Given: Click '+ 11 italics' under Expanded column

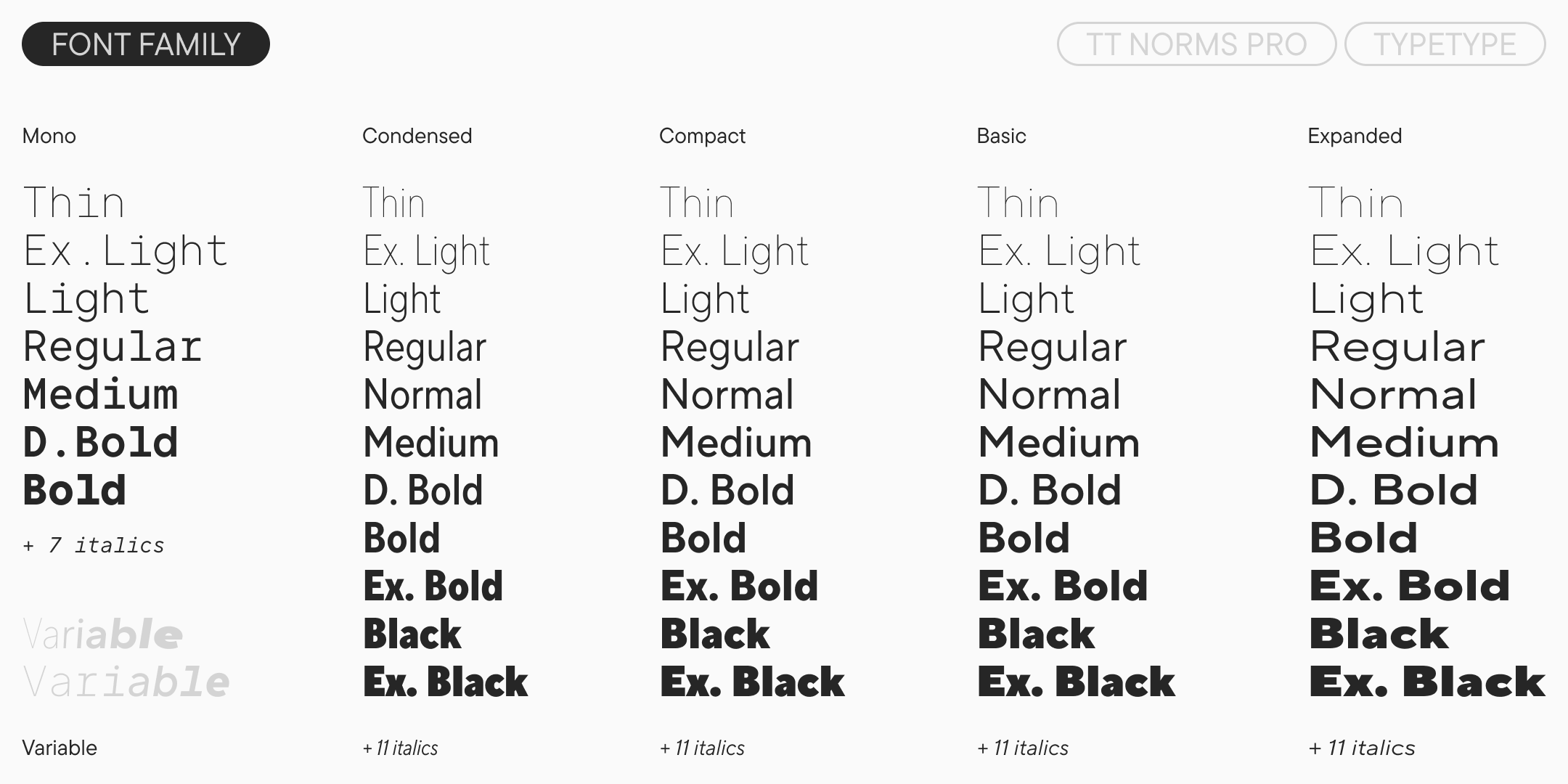Looking at the screenshot, I should pos(1362,748).
